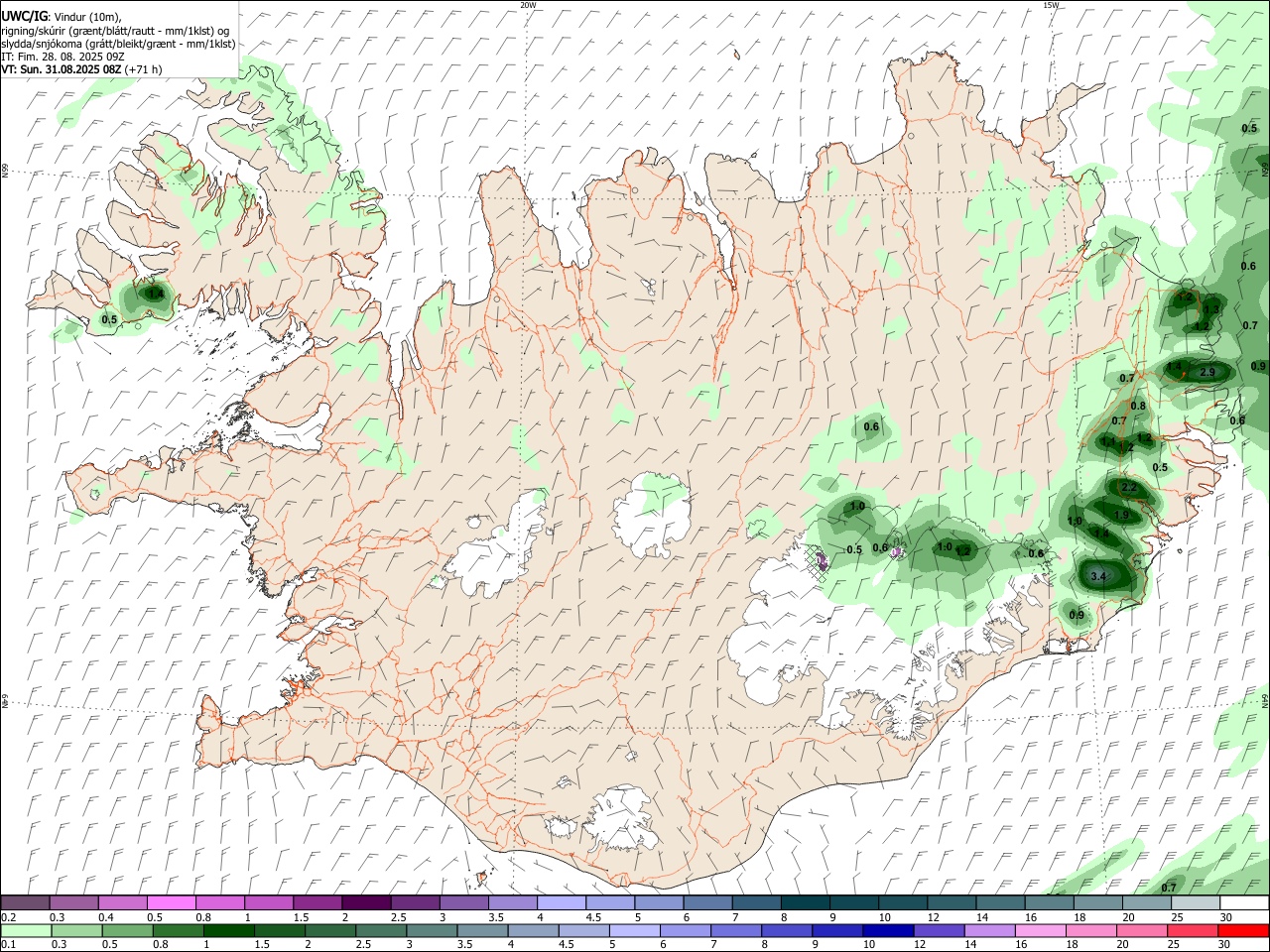Viewport: 1270px width, 952px height.
Task: Click the snow legend swatch between 1.5 and 2
Action: (317, 903)
